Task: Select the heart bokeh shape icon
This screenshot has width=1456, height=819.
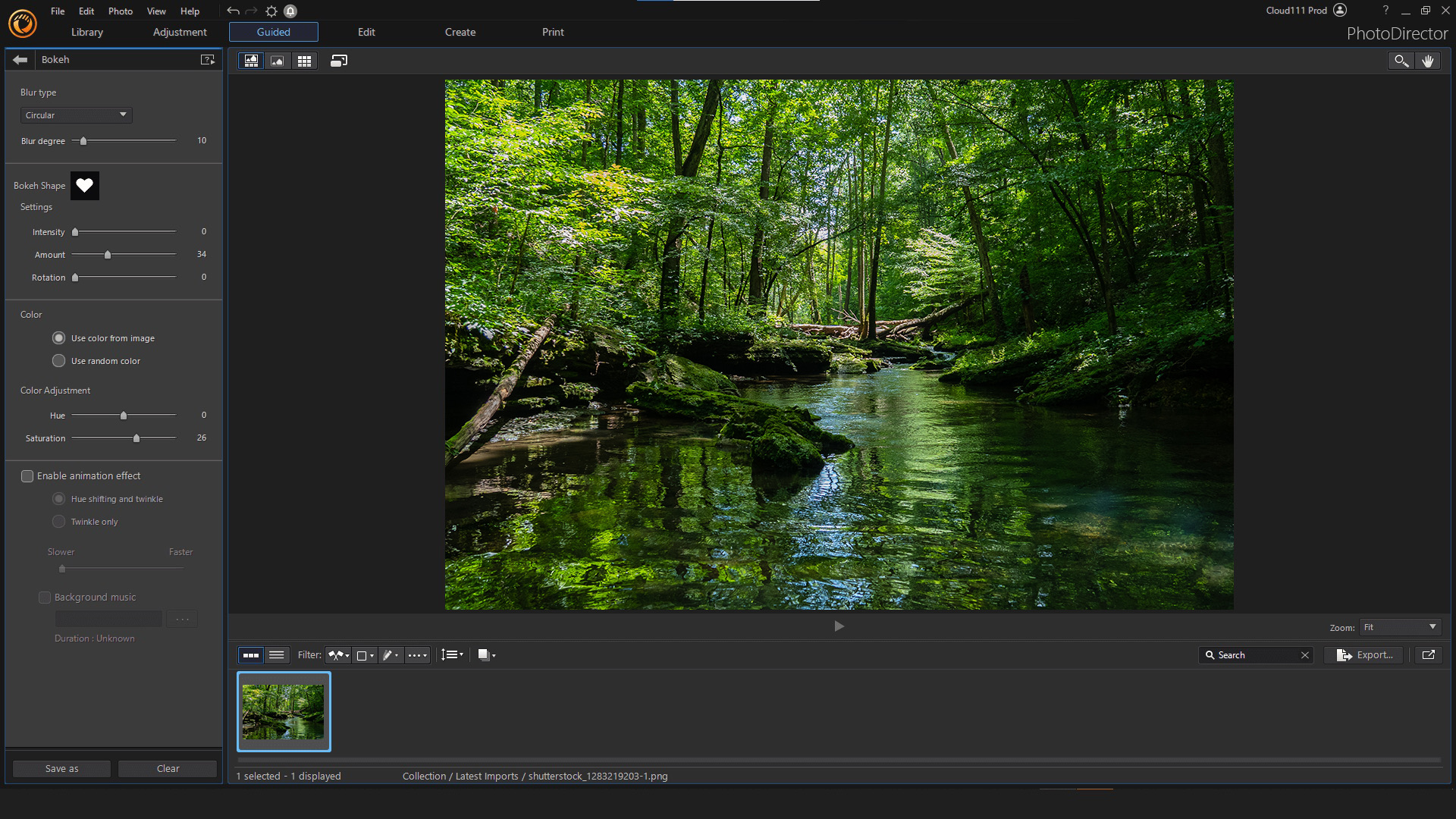Action: click(85, 186)
